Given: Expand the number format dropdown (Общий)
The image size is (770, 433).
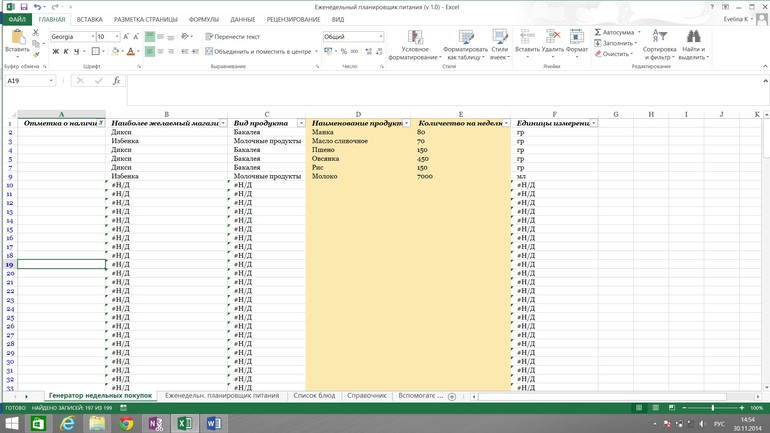Looking at the screenshot, I should coord(380,37).
